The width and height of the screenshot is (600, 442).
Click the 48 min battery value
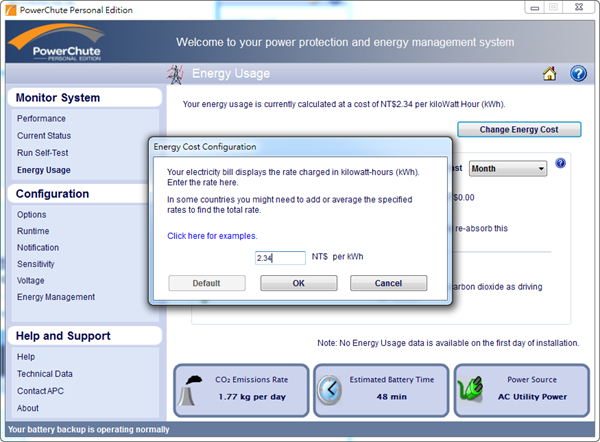(x=391, y=397)
